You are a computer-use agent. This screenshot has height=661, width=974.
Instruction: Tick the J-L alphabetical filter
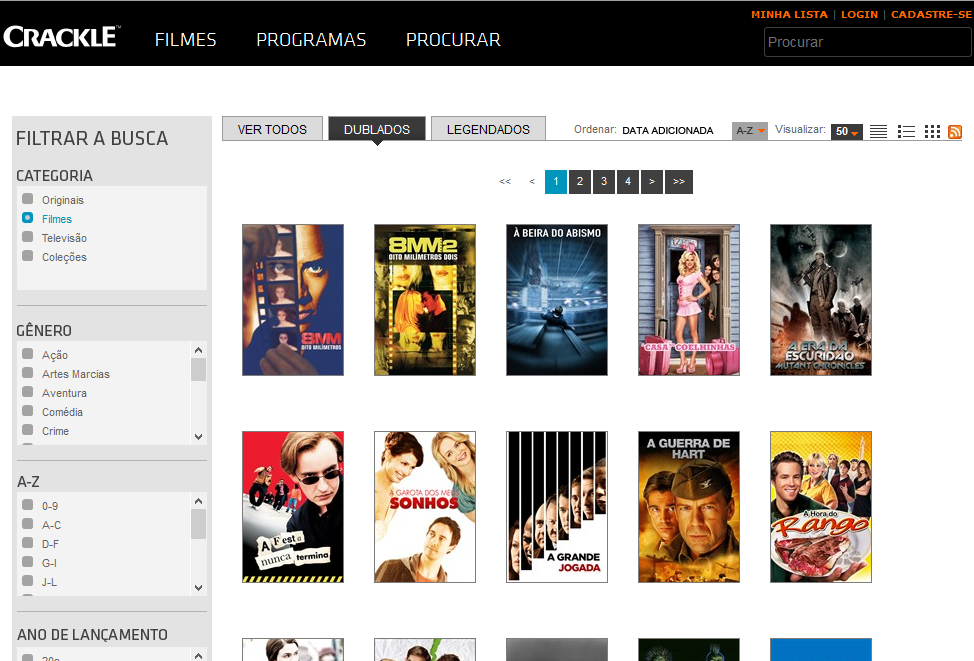pyautogui.click(x=27, y=580)
